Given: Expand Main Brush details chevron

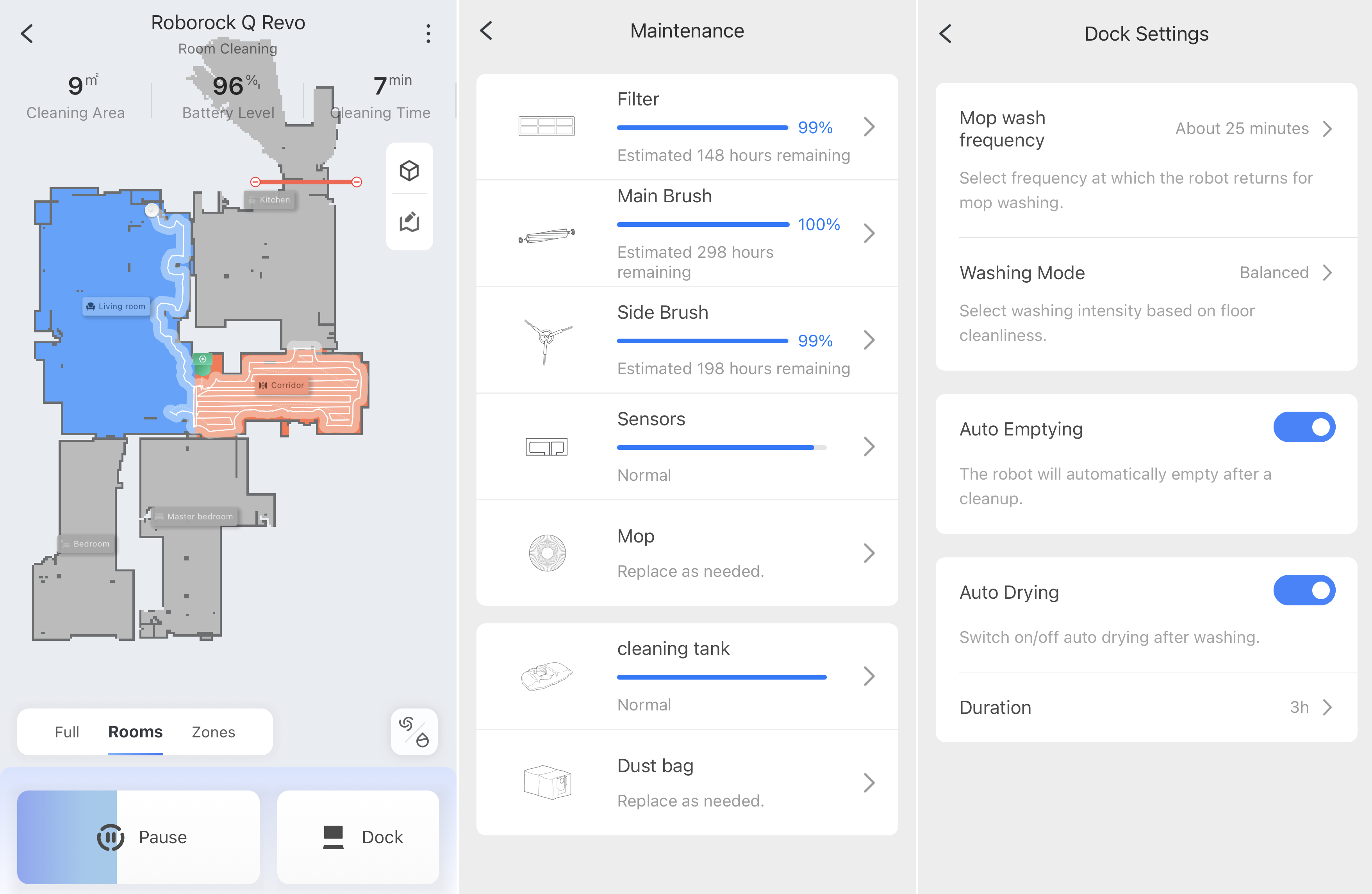Looking at the screenshot, I should click(x=869, y=233).
